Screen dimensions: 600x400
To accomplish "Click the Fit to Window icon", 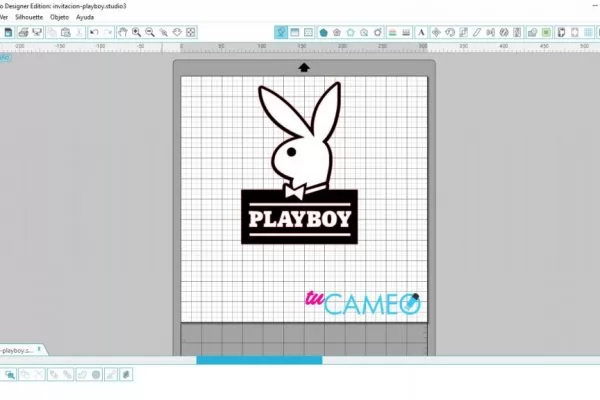I will coord(191,33).
